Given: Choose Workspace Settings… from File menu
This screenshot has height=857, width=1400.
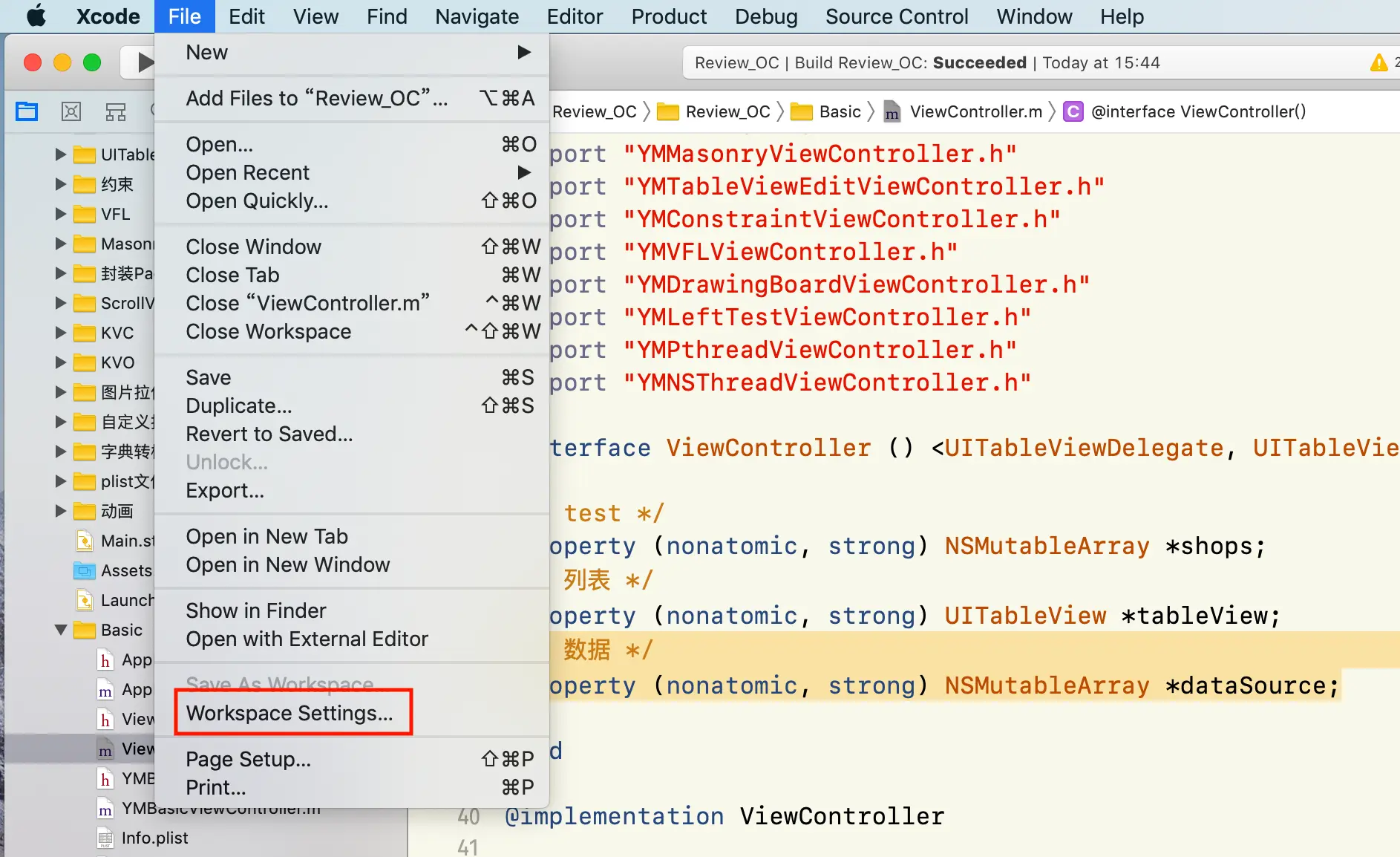Looking at the screenshot, I should coord(352,713).
